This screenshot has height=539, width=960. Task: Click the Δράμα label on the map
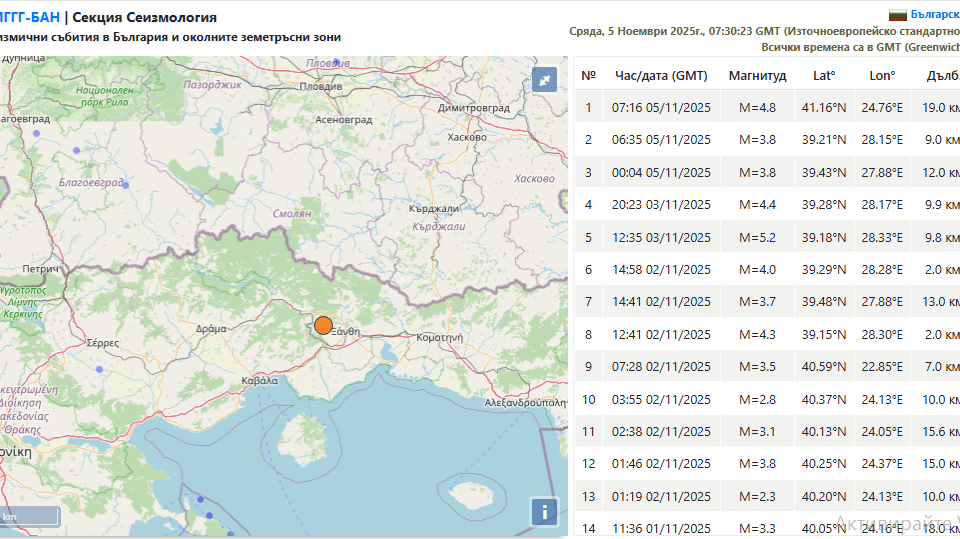tap(211, 329)
